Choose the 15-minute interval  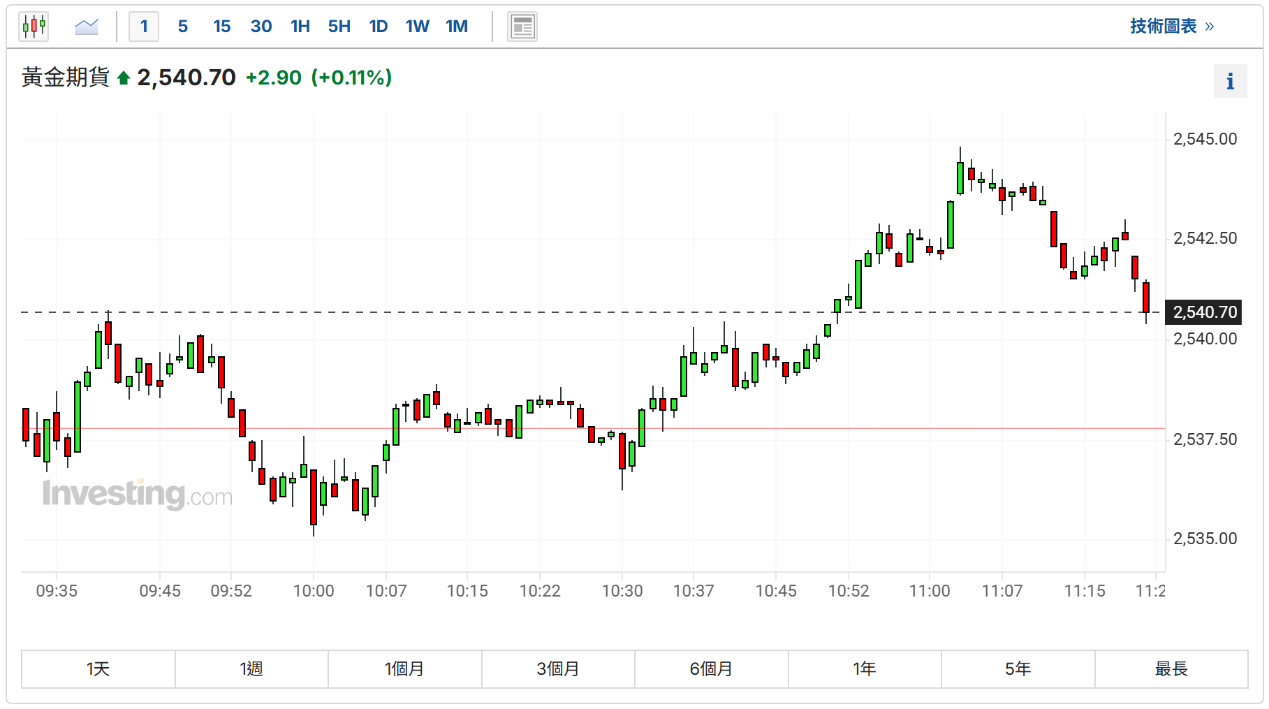[x=222, y=26]
